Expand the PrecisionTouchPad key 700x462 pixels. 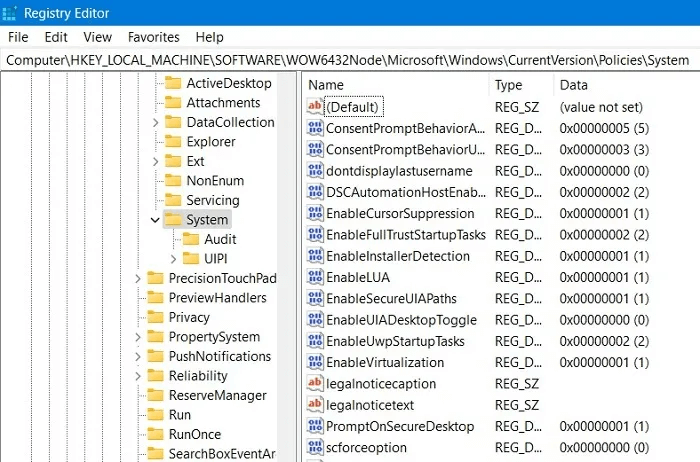pos(138,279)
